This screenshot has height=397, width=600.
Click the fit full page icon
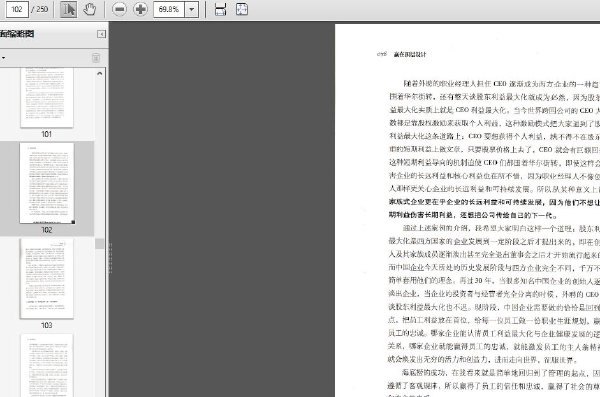tap(242, 9)
